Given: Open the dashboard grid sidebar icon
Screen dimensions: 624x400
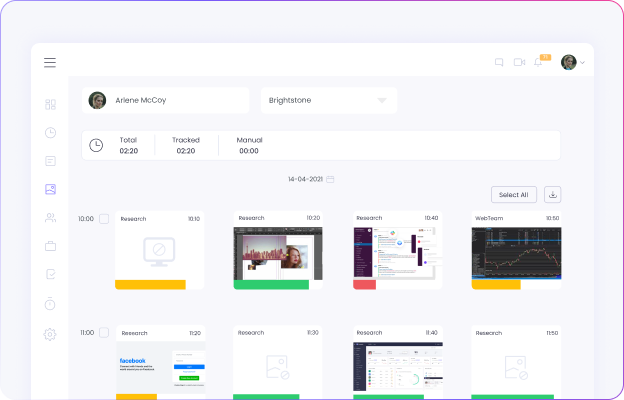Looking at the screenshot, I should click(51, 104).
